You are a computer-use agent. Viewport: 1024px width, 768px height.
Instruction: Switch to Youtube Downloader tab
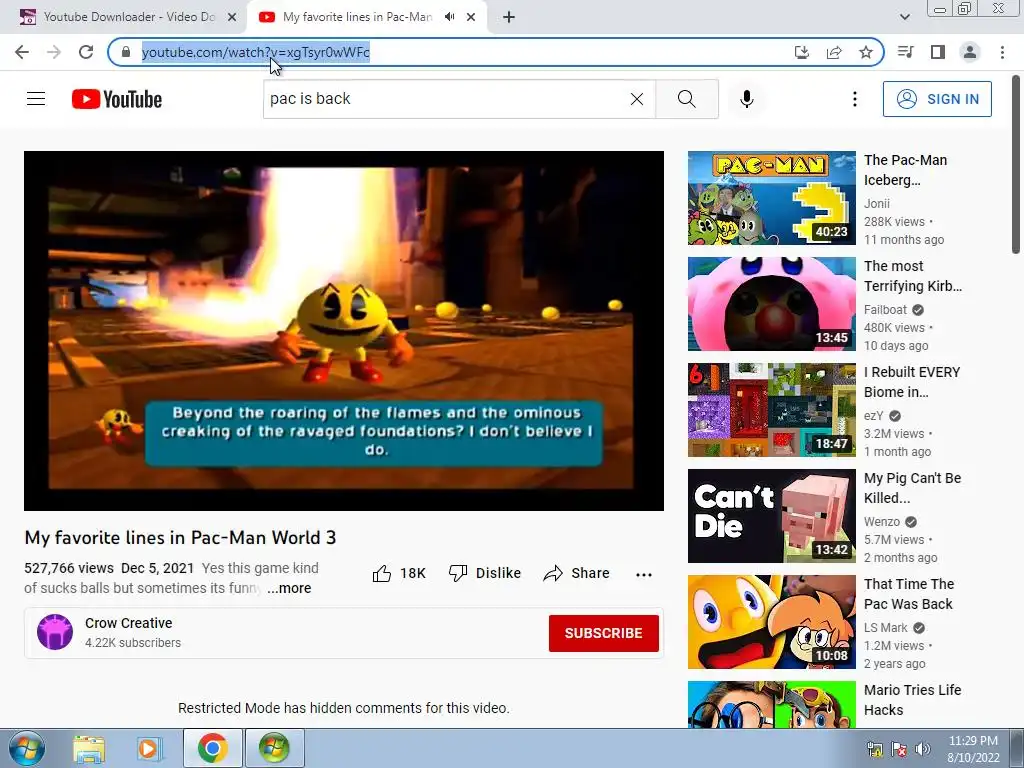129,17
